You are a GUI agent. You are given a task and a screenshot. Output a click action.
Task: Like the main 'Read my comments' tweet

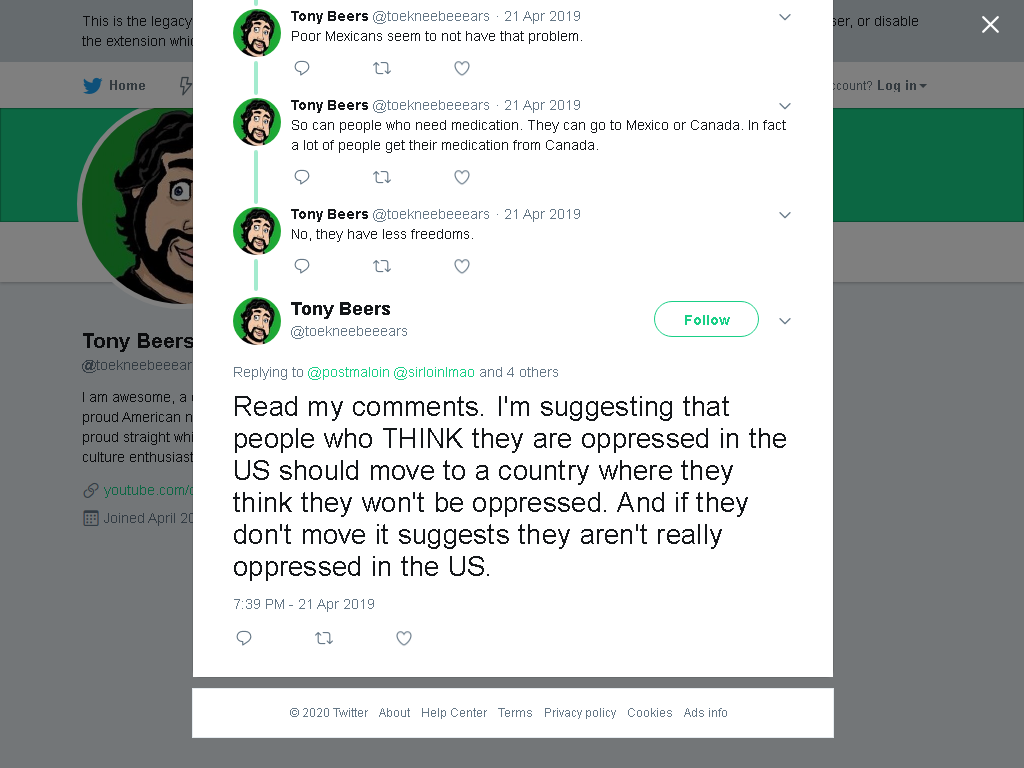pyautogui.click(x=404, y=638)
